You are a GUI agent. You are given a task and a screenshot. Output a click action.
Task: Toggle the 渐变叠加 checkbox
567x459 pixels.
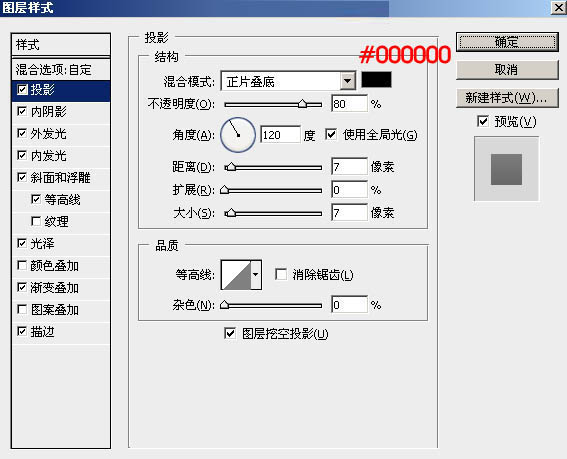point(22,288)
